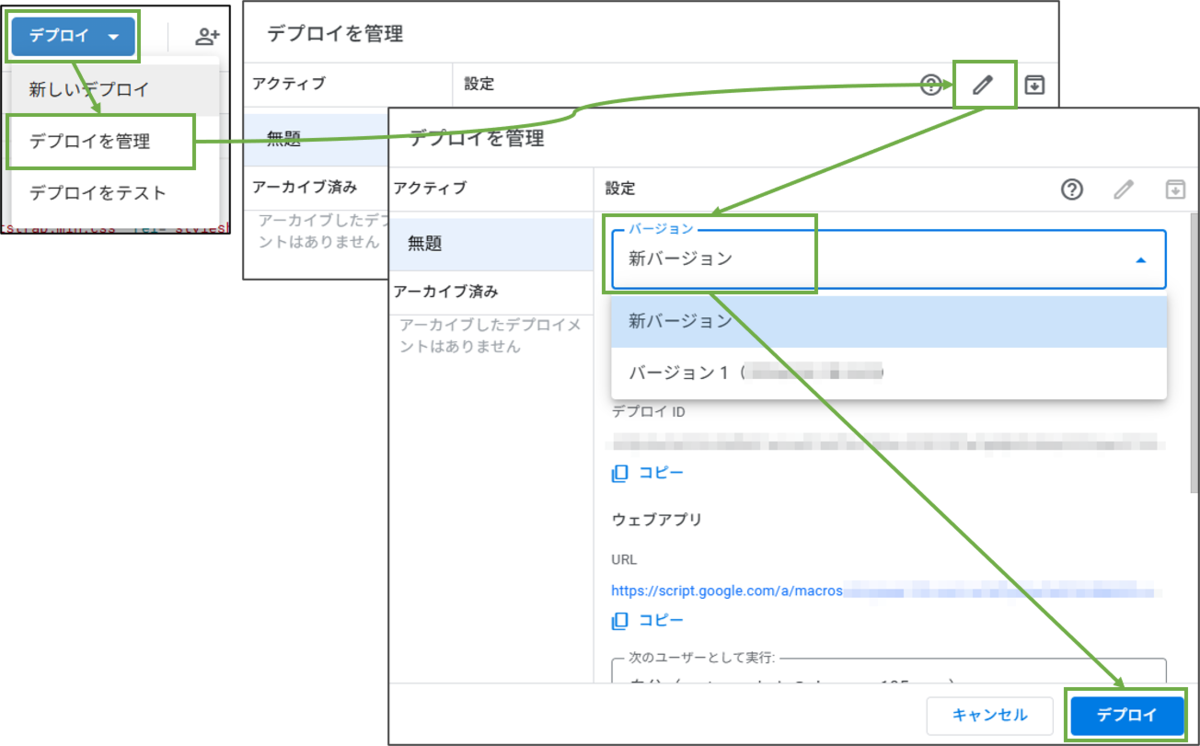1200x746 pixels.
Task: Click the archive icon in back dialog
Action: click(1035, 85)
